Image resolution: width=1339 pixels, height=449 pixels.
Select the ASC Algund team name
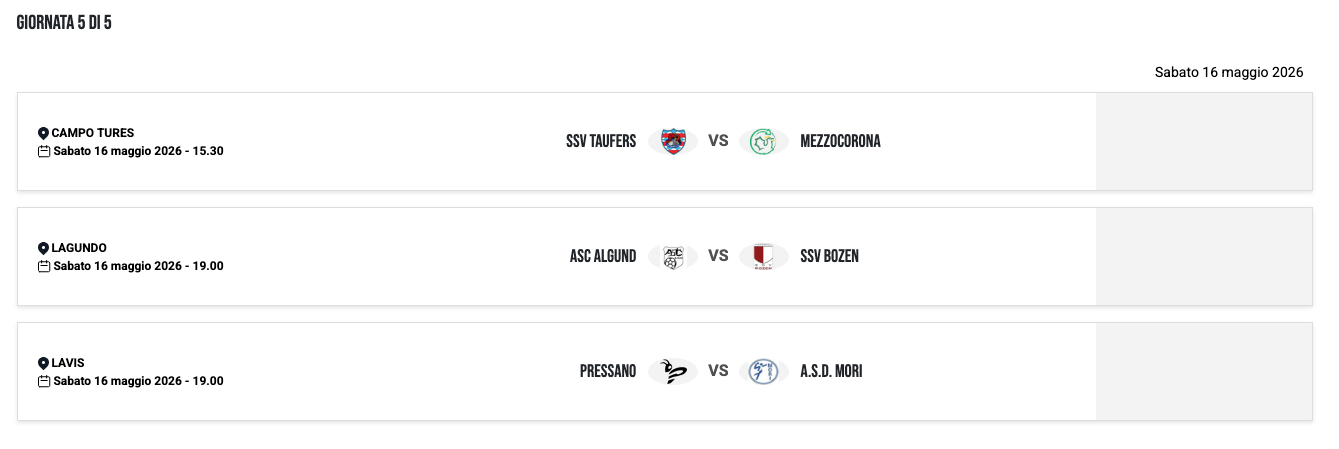tap(603, 256)
